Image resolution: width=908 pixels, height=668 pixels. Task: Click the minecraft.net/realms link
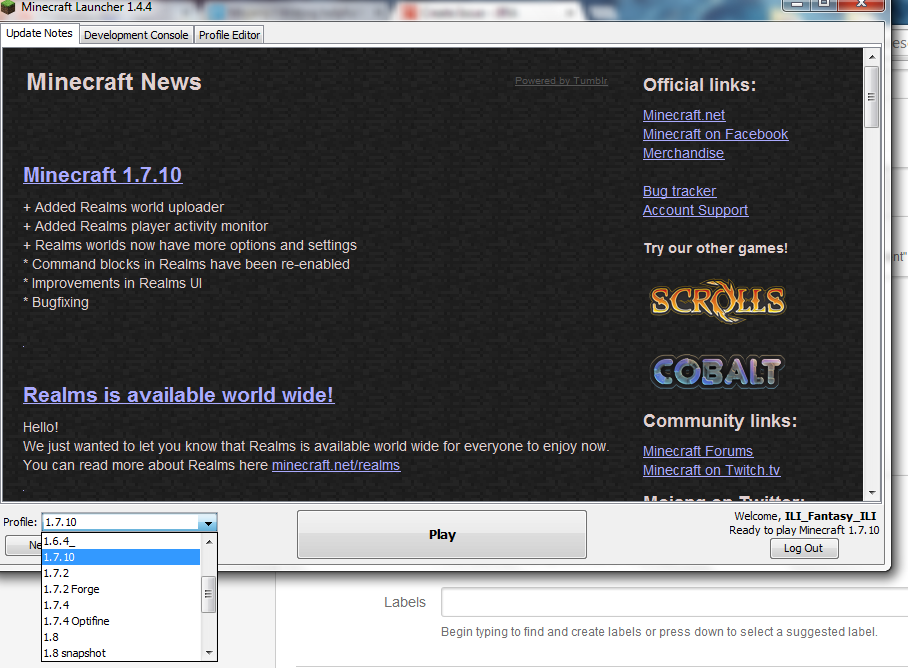click(x=335, y=465)
